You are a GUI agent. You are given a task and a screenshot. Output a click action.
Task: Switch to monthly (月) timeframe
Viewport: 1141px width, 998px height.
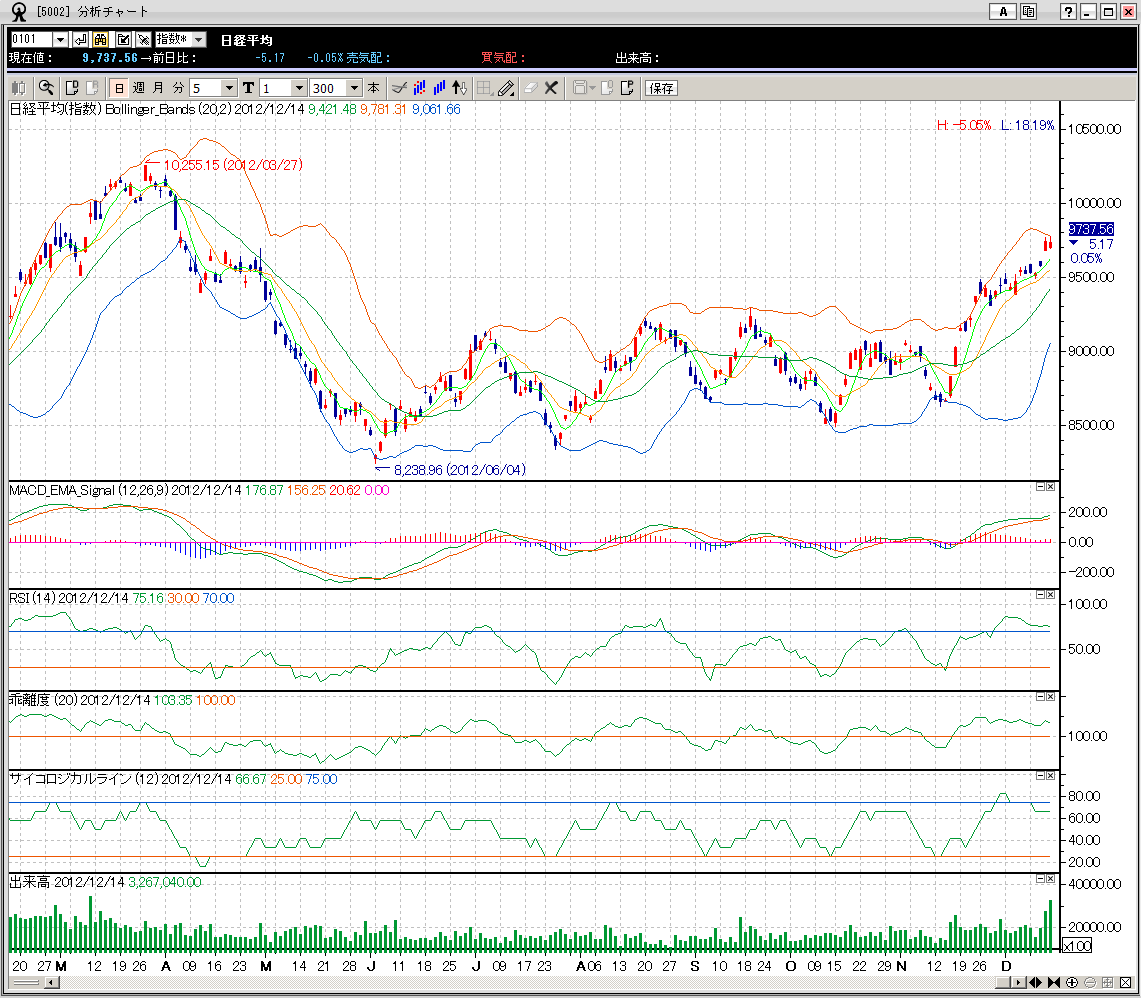tap(158, 88)
